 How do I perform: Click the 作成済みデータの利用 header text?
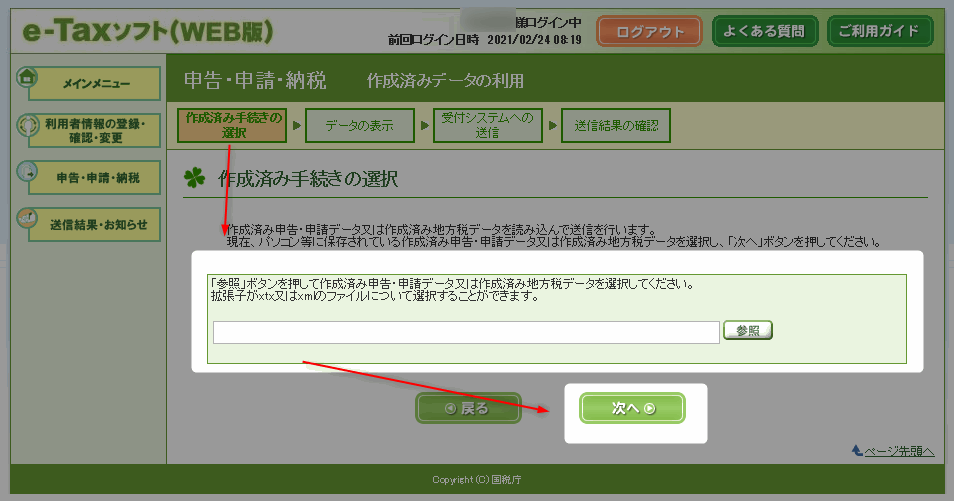pos(445,81)
